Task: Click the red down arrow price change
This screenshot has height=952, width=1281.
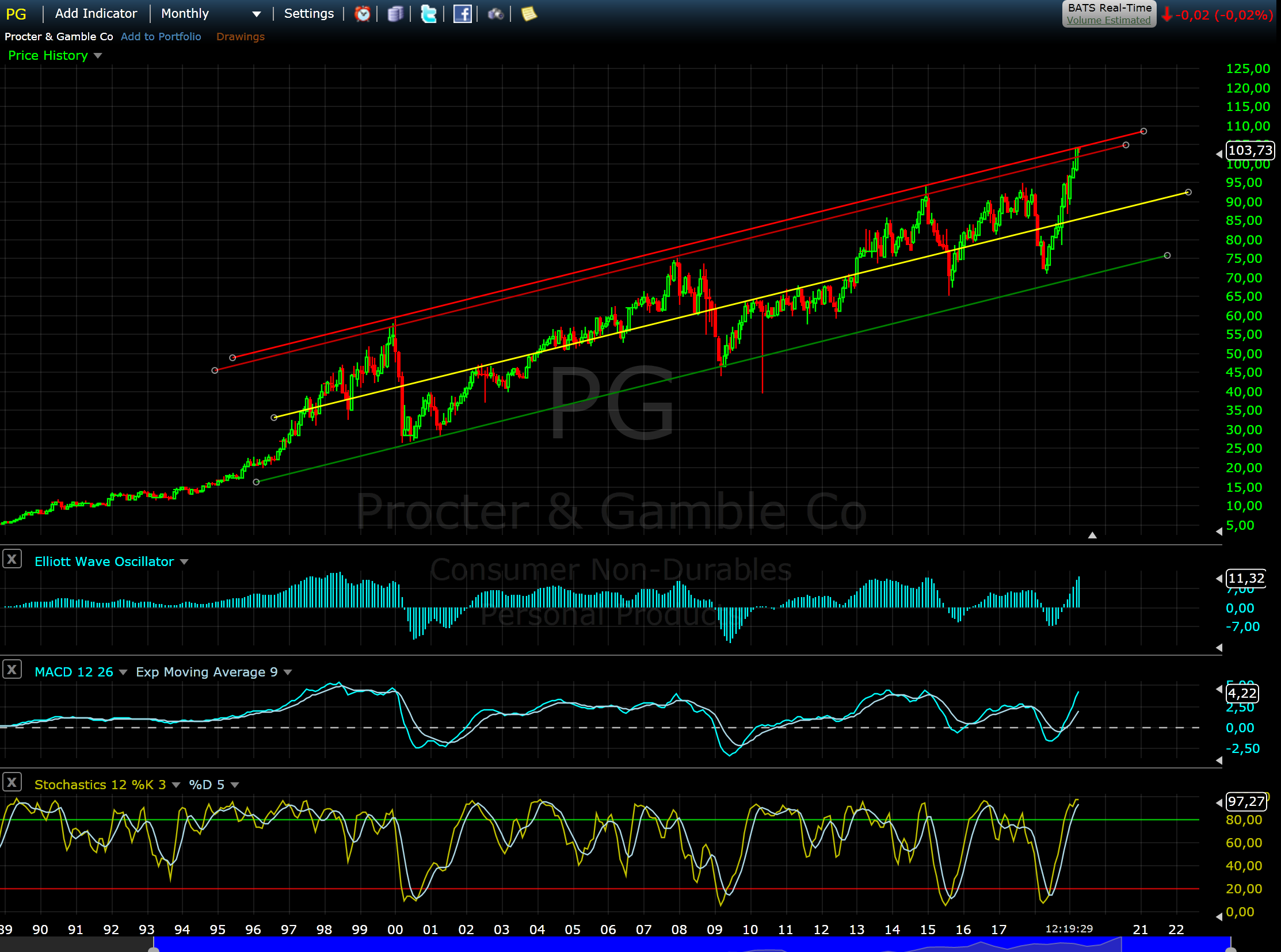Action: [1167, 15]
